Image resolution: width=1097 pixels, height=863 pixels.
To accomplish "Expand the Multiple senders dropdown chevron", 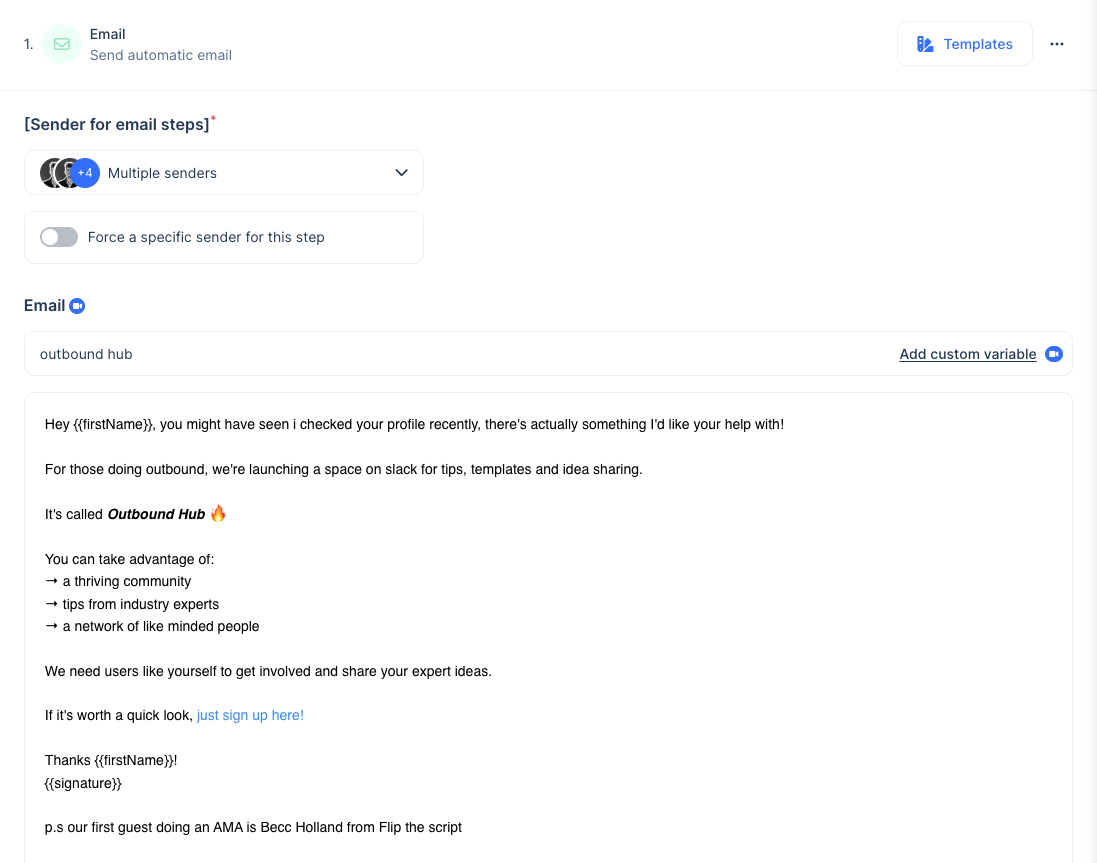I will tap(402, 173).
